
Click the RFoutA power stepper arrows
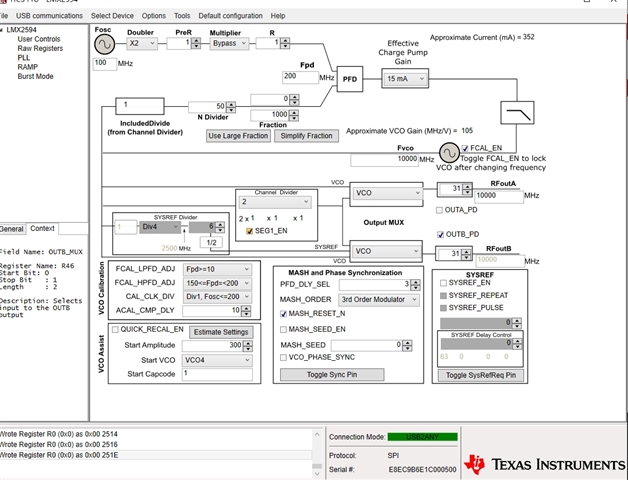pos(467,189)
